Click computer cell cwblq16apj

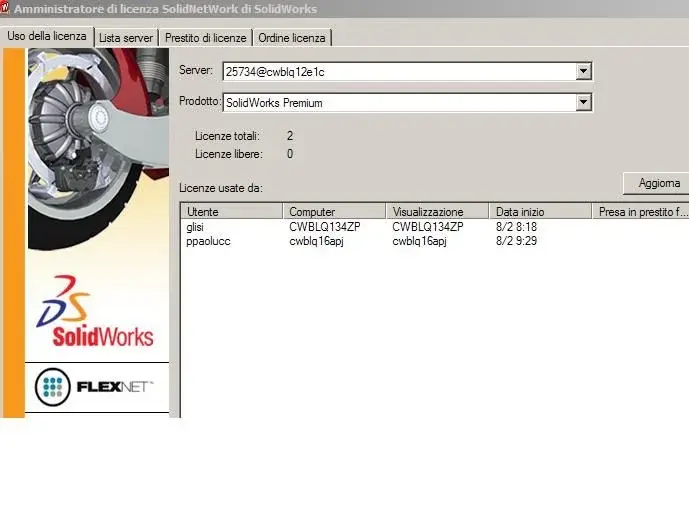316,241
